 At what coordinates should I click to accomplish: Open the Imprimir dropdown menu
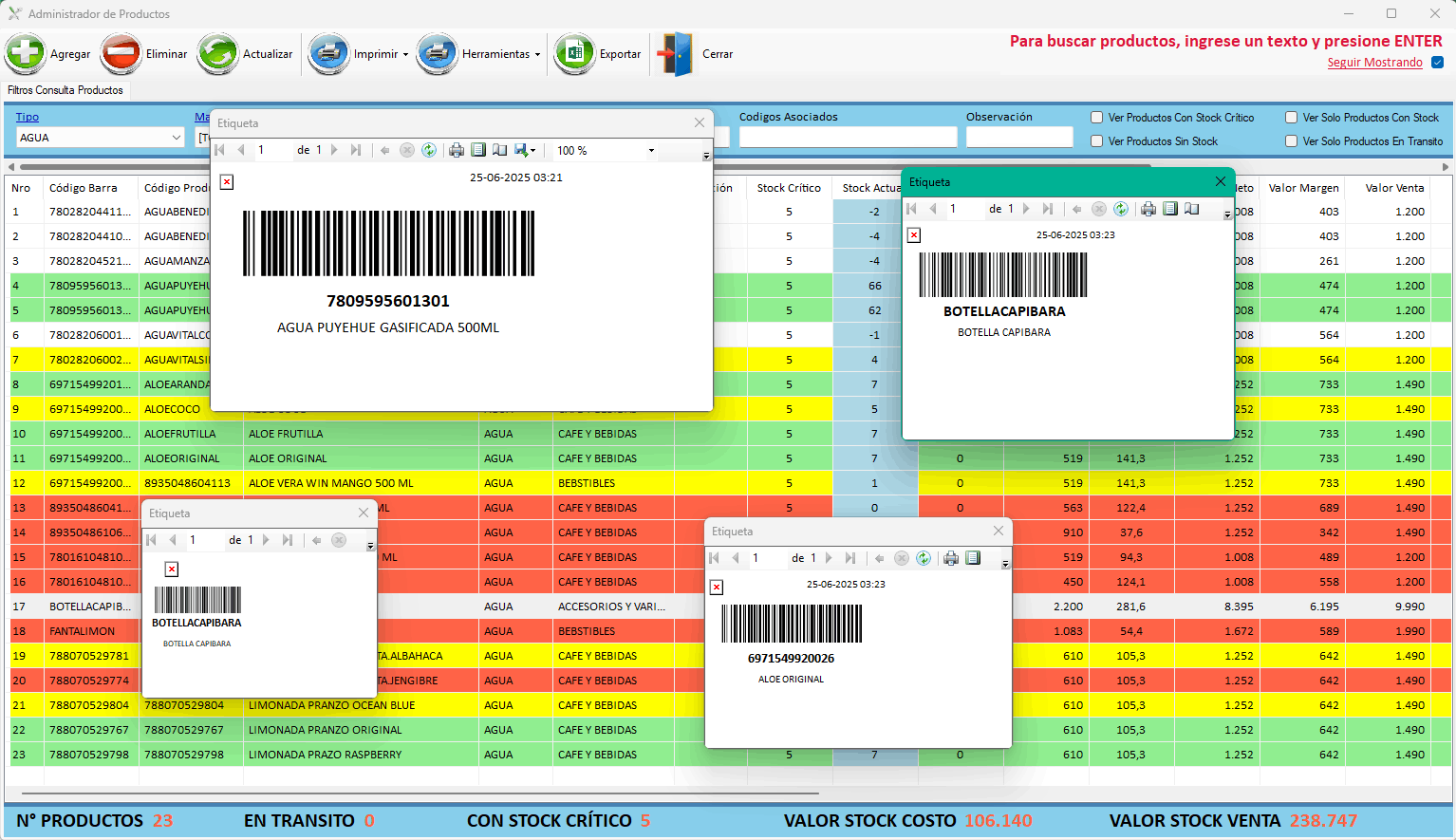pos(405,55)
